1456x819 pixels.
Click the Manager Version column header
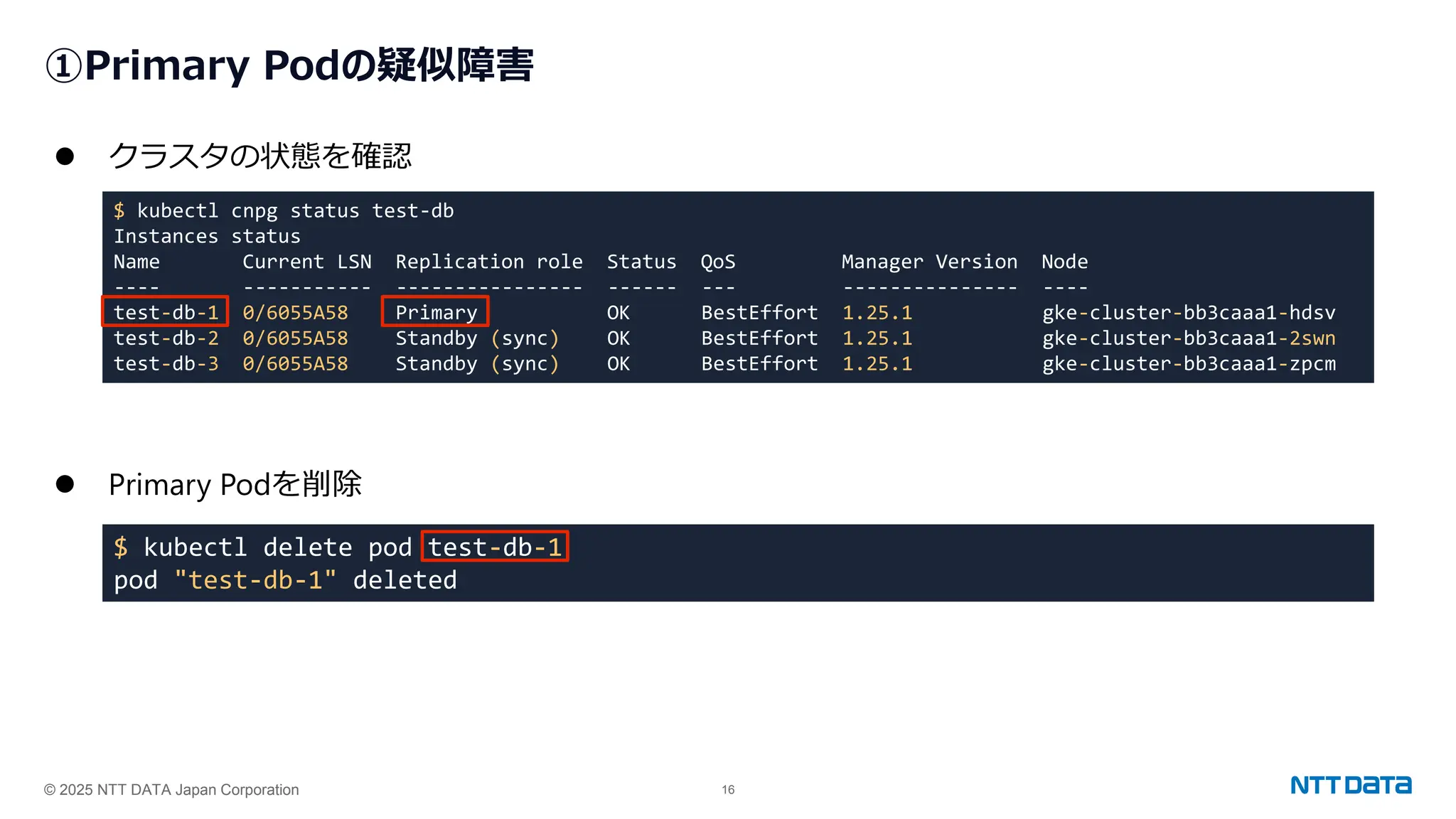tap(928, 262)
